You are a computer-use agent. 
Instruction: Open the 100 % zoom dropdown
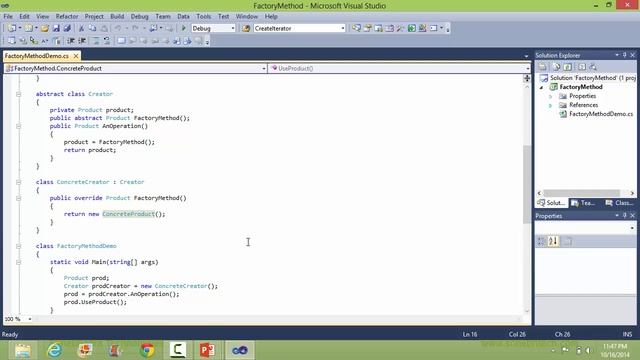tap(29, 319)
